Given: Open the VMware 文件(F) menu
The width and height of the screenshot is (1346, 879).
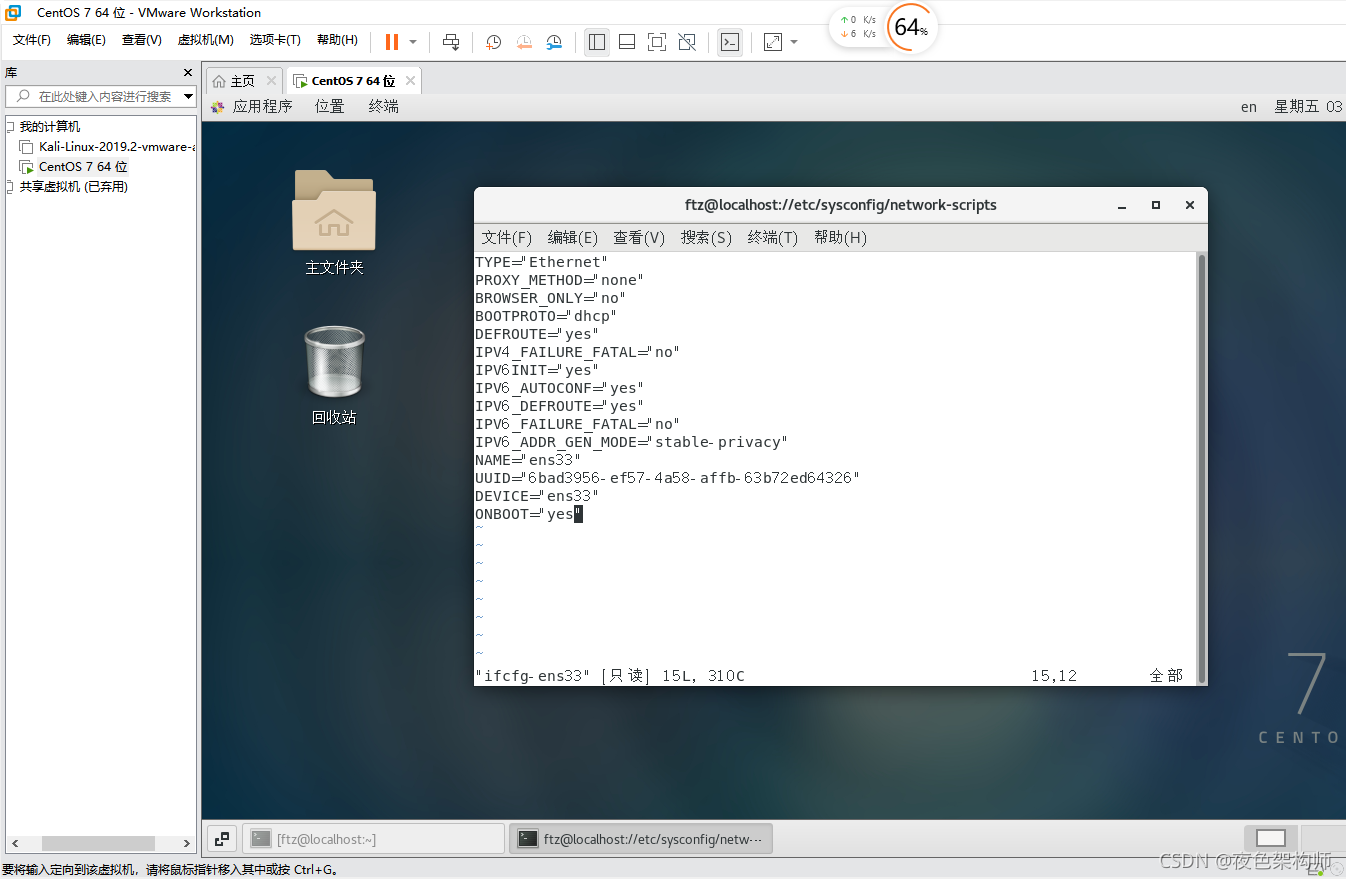Looking at the screenshot, I should (32, 40).
